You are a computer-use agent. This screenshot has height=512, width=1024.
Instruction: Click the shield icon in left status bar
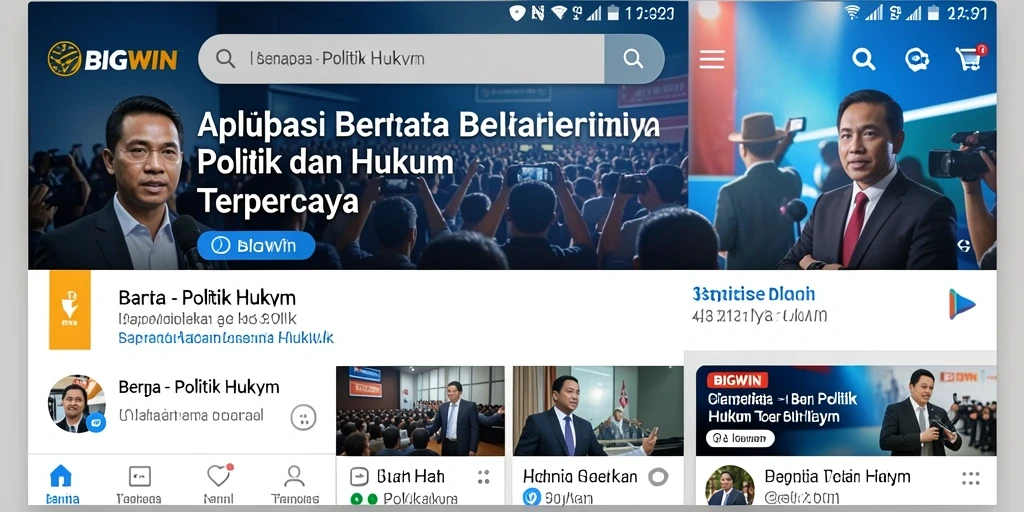(517, 12)
